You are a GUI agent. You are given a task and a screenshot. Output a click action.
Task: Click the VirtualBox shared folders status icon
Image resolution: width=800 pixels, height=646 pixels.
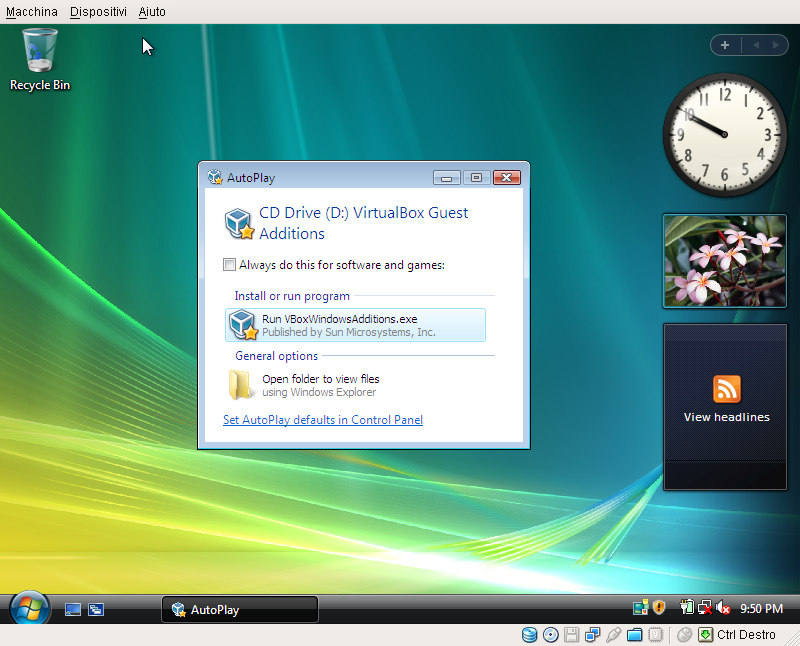coord(635,635)
